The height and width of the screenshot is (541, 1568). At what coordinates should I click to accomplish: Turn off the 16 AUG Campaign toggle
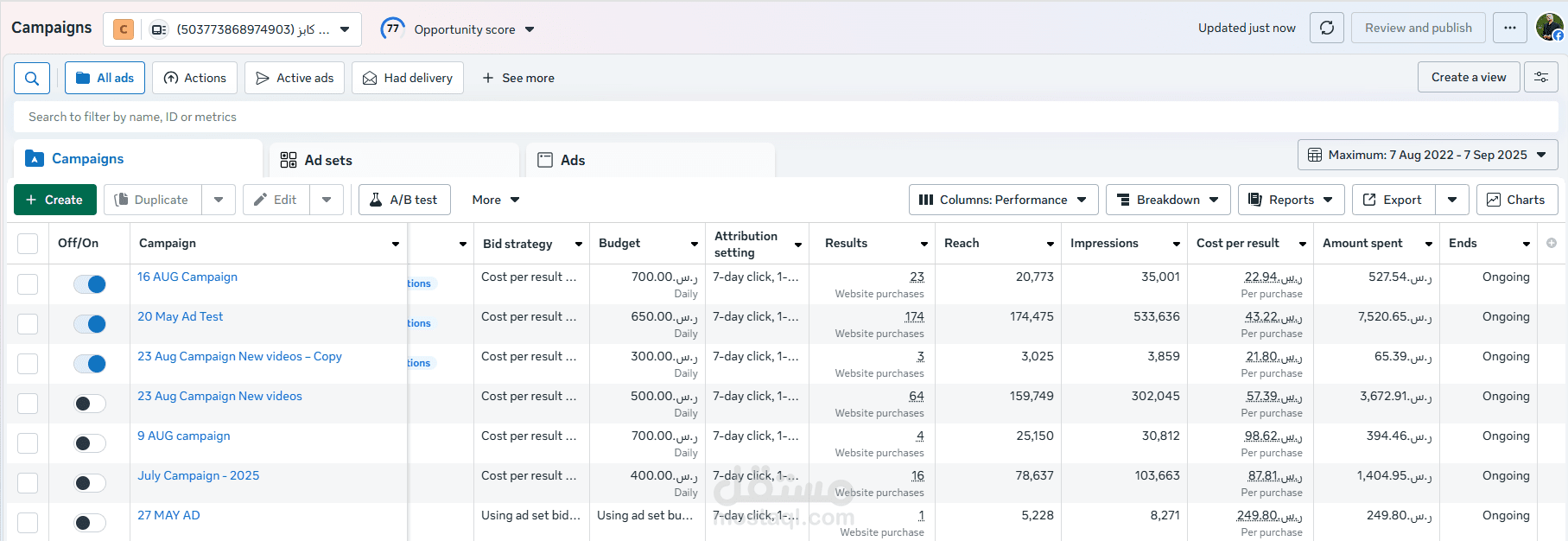pyautogui.click(x=90, y=284)
